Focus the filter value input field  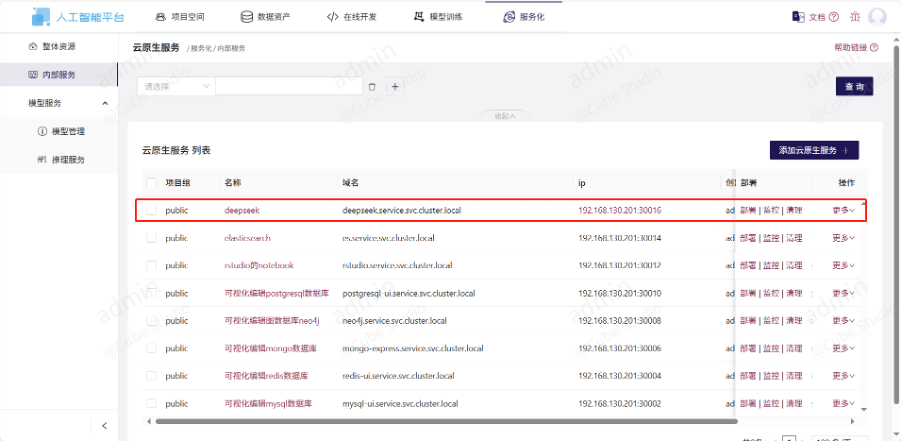point(289,87)
